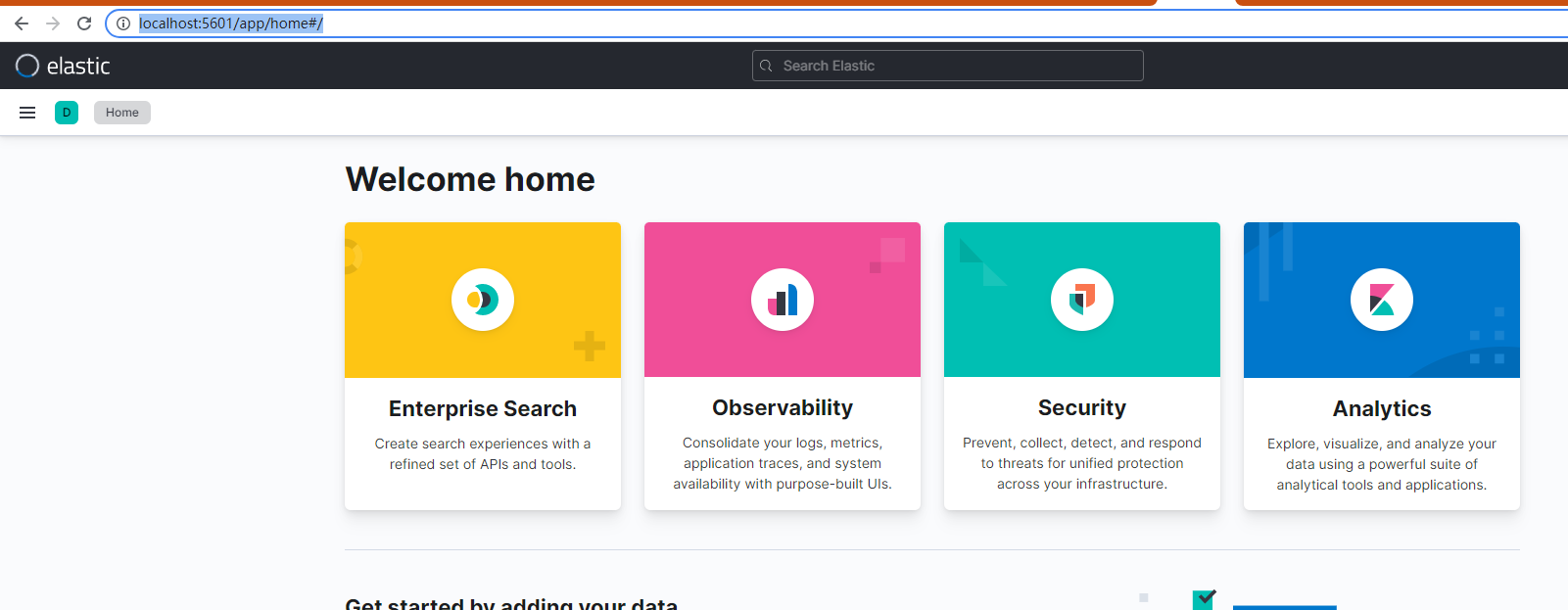This screenshot has width=1568, height=610.
Task: Focus the Search Elastic field
Action: (947, 66)
